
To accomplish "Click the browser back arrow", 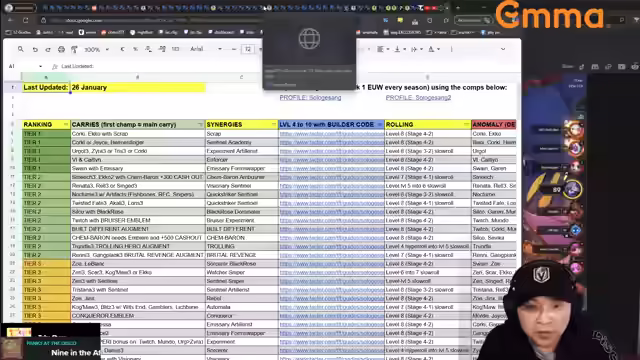I will tap(10, 20).
